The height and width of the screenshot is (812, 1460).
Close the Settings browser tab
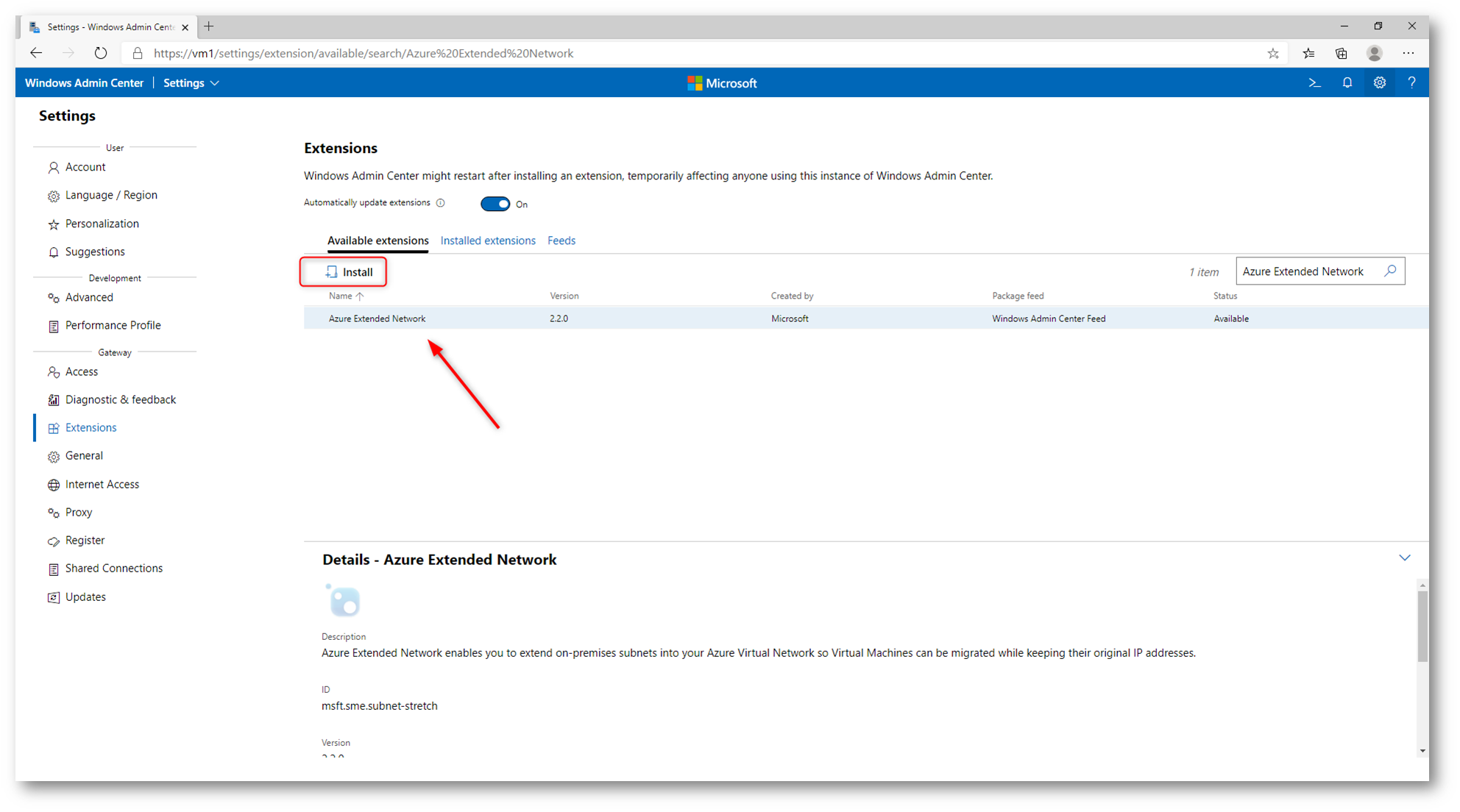(x=185, y=27)
